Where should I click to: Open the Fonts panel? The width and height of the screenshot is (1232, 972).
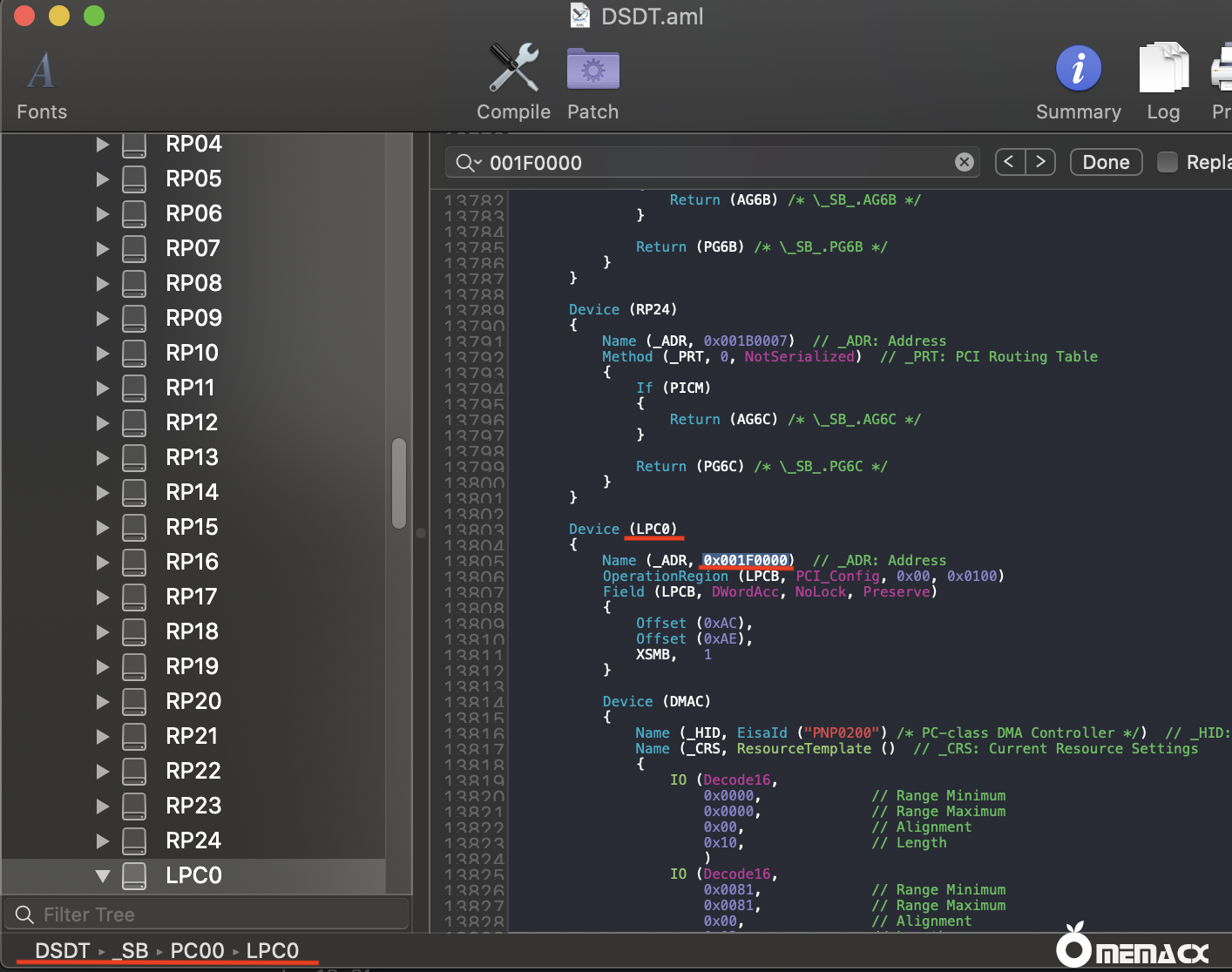point(41,71)
